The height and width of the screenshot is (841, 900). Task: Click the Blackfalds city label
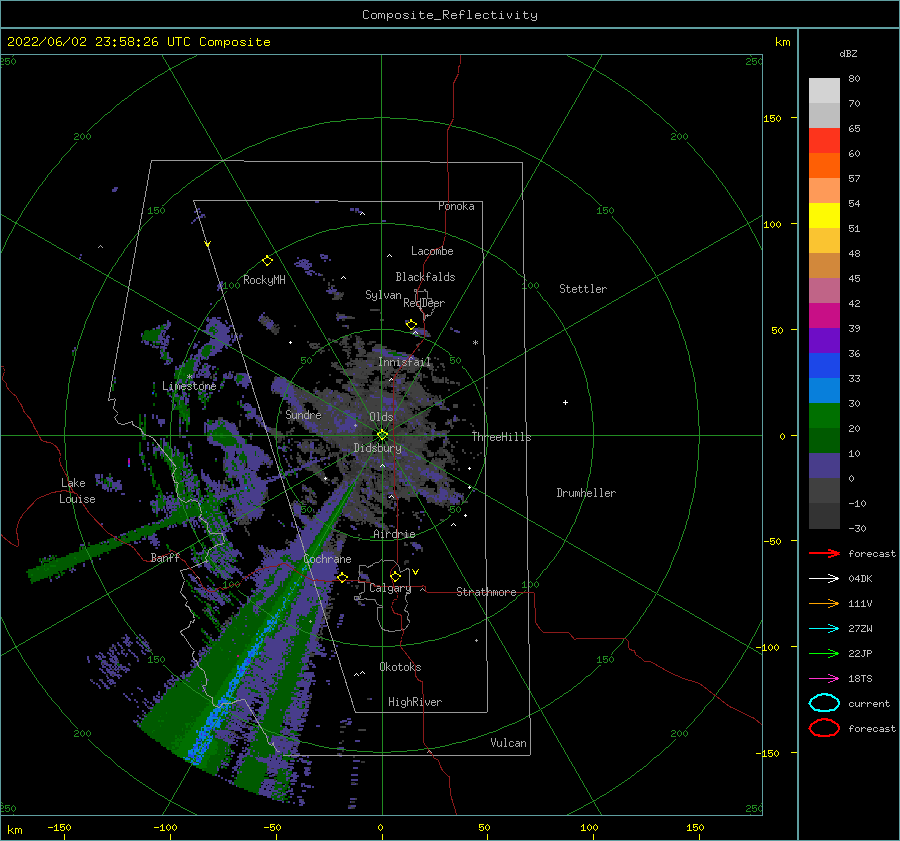pos(425,277)
